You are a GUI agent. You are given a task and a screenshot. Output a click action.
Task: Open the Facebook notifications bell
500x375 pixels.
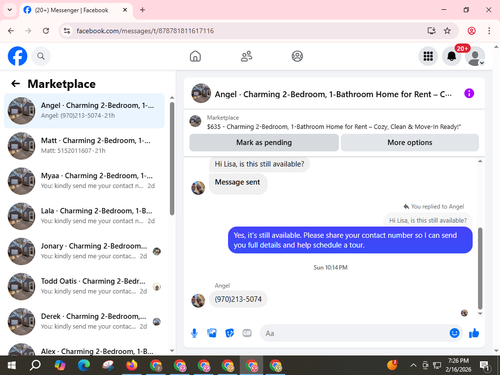tap(452, 56)
